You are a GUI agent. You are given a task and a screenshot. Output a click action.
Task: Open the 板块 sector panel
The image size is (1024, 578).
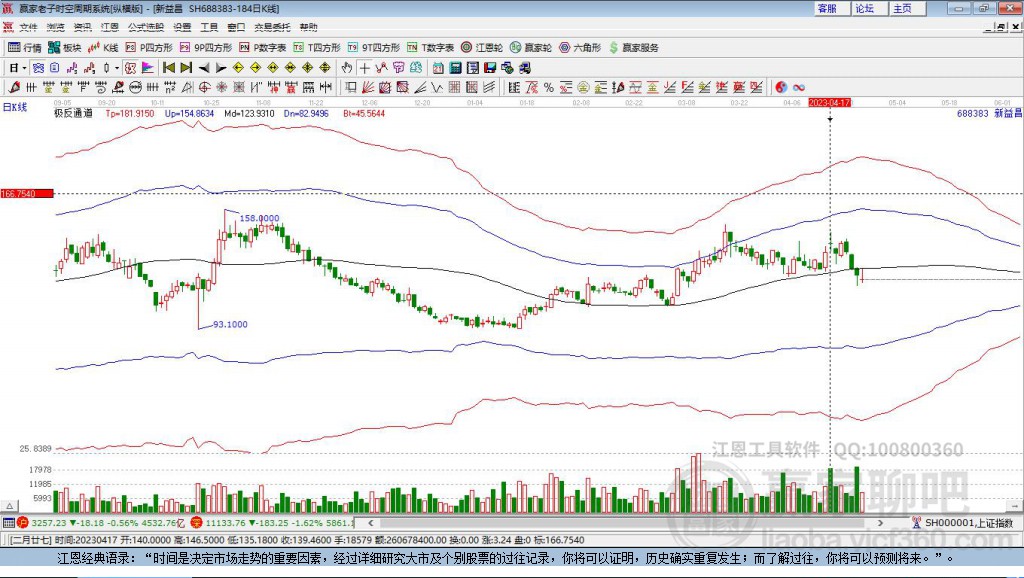[x=64, y=48]
